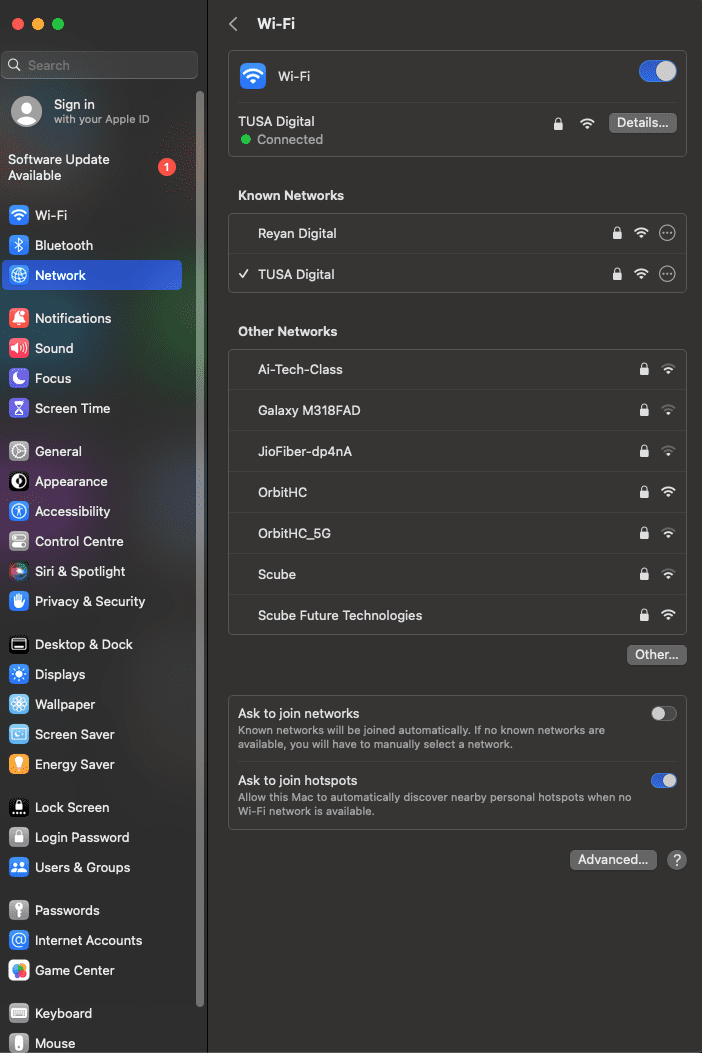Viewport: 702px width, 1053px height.
Task: Select the TUSA Digital known network row
Action: (457, 274)
